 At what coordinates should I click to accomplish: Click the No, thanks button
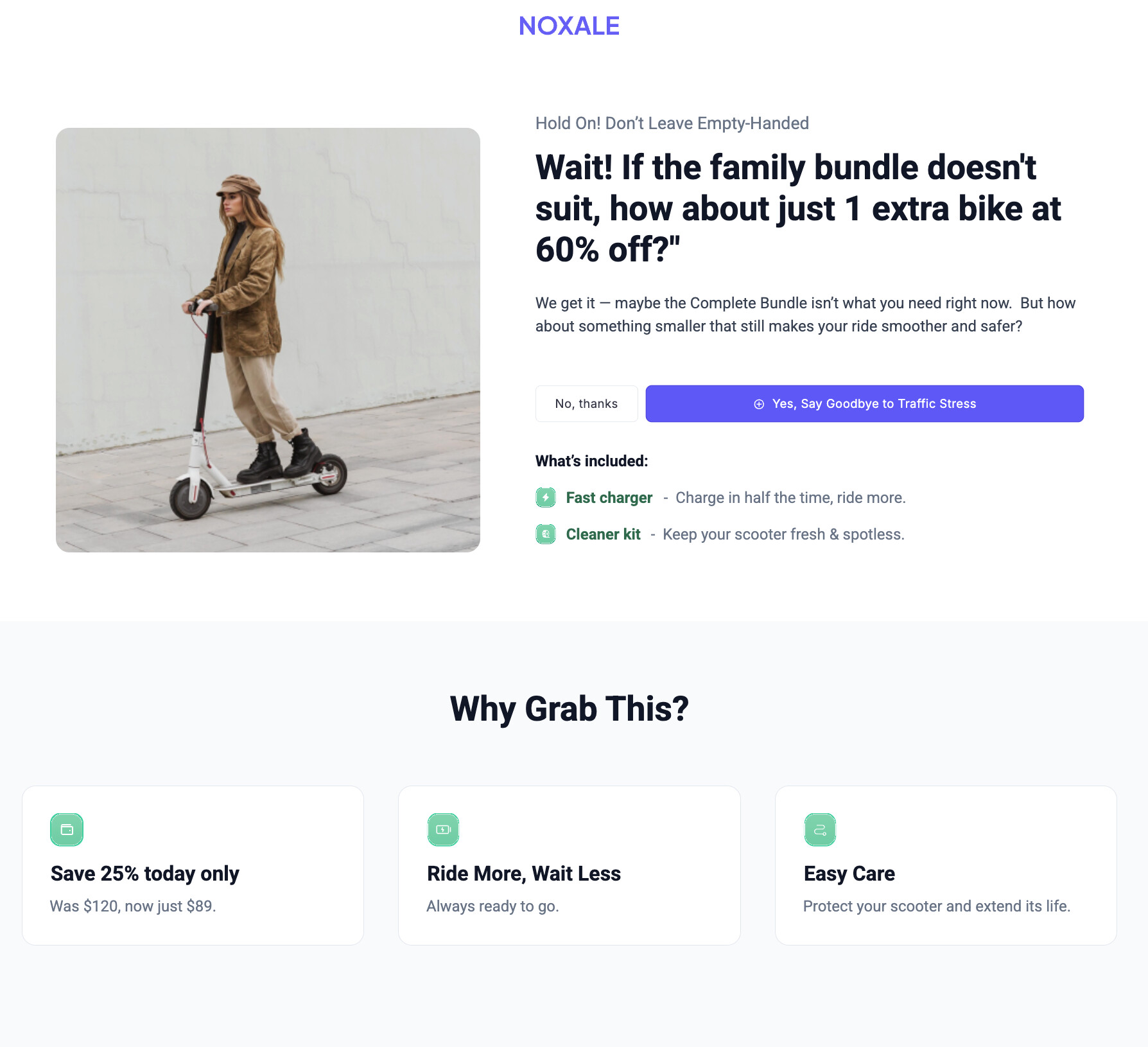coord(586,403)
